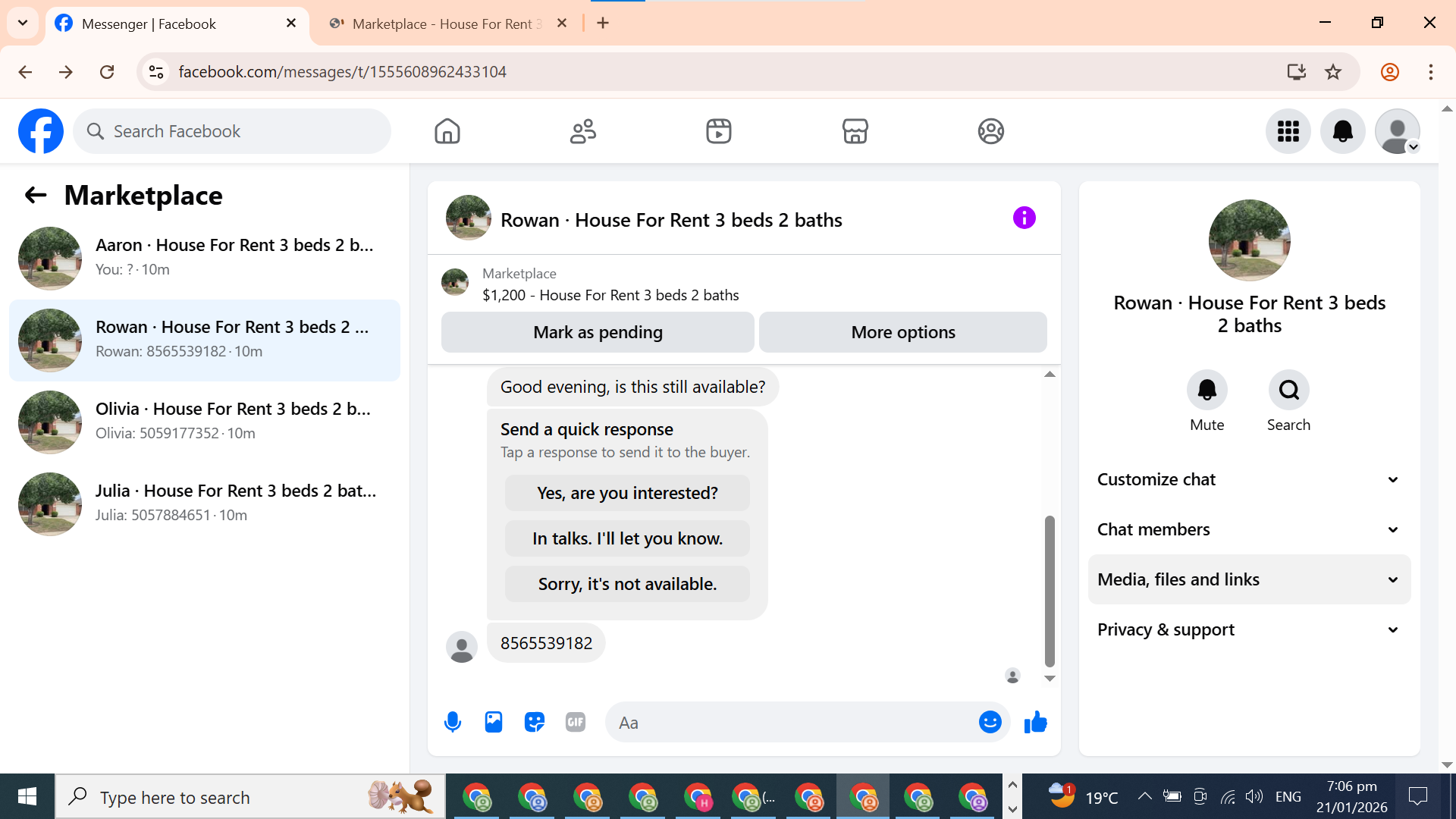This screenshot has height=819, width=1456.
Task: Search within the conversation
Action: [x=1288, y=390]
